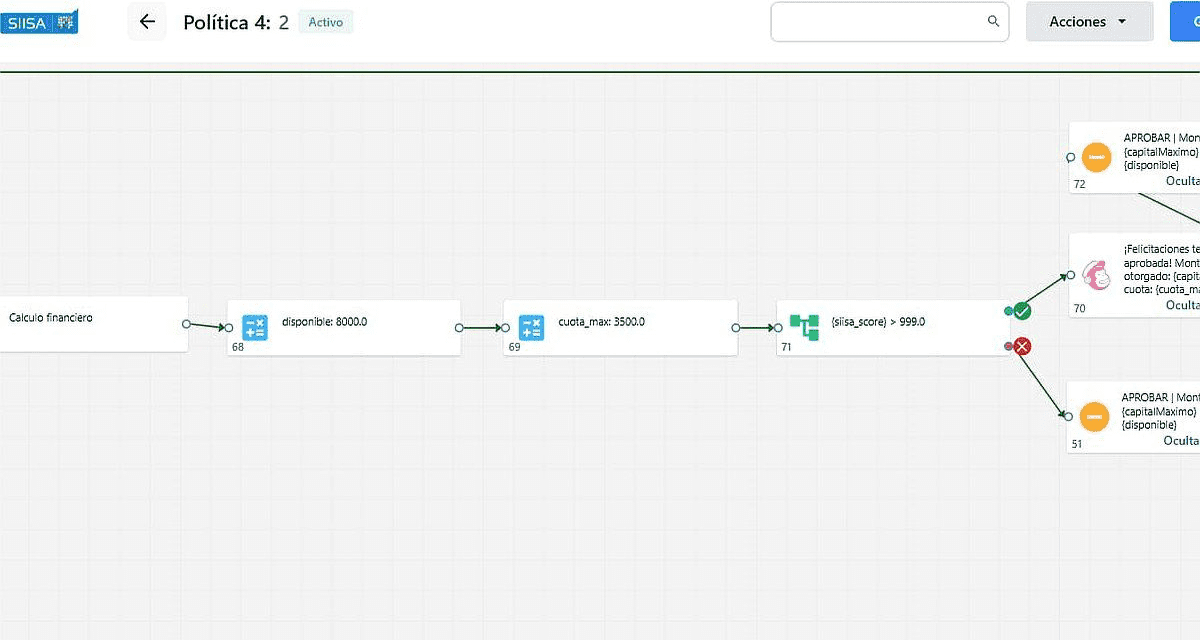This screenshot has height=640, width=1200.
Task: Focus the search input field
Action: [878, 22]
